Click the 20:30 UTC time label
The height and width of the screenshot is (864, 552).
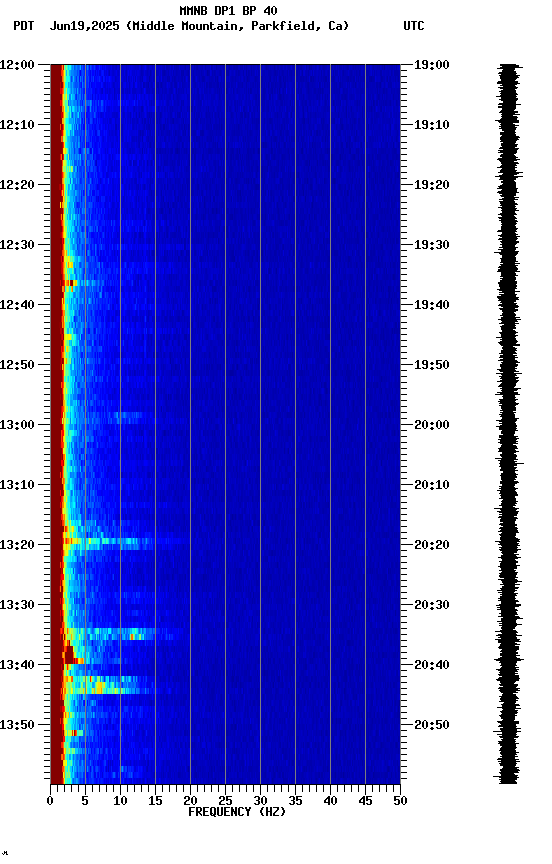(432, 605)
